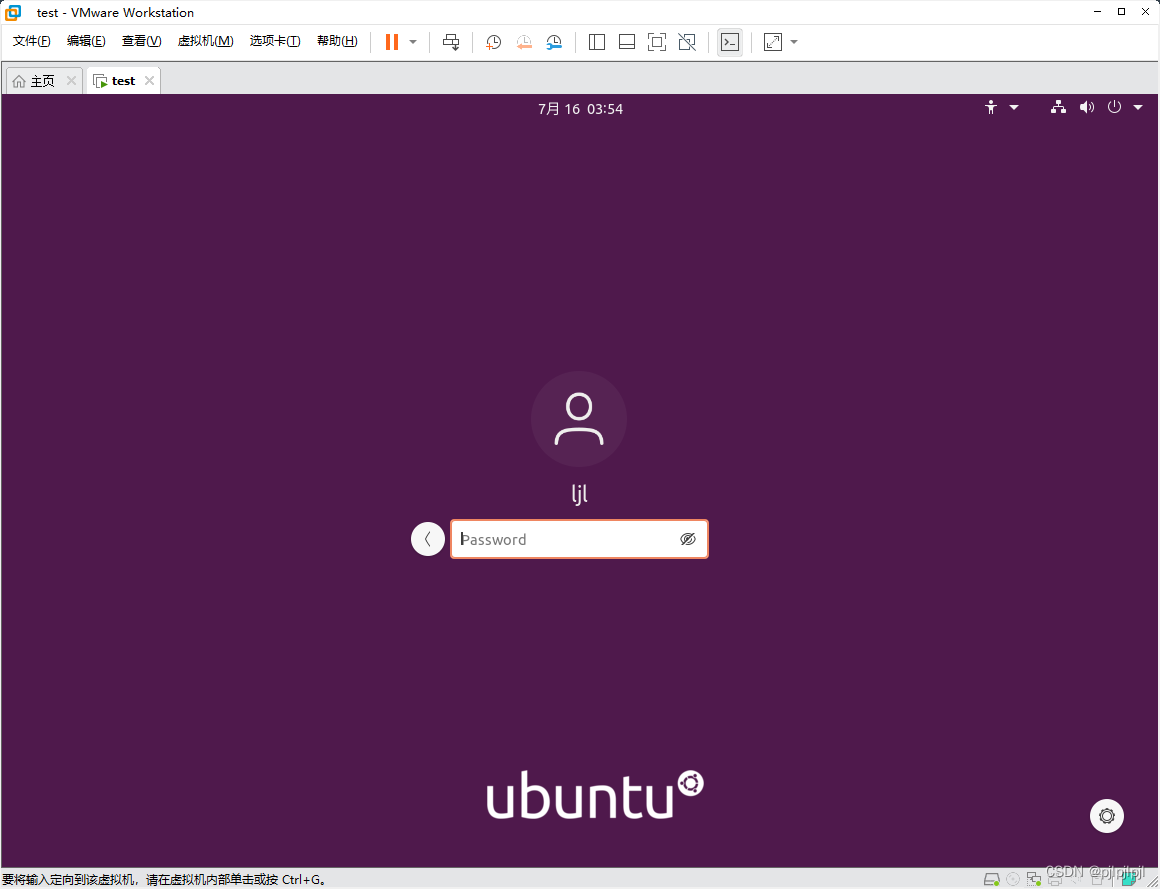This screenshot has height=889, width=1160.
Task: Click the Ubuntu network status icon
Action: pos(1059,107)
